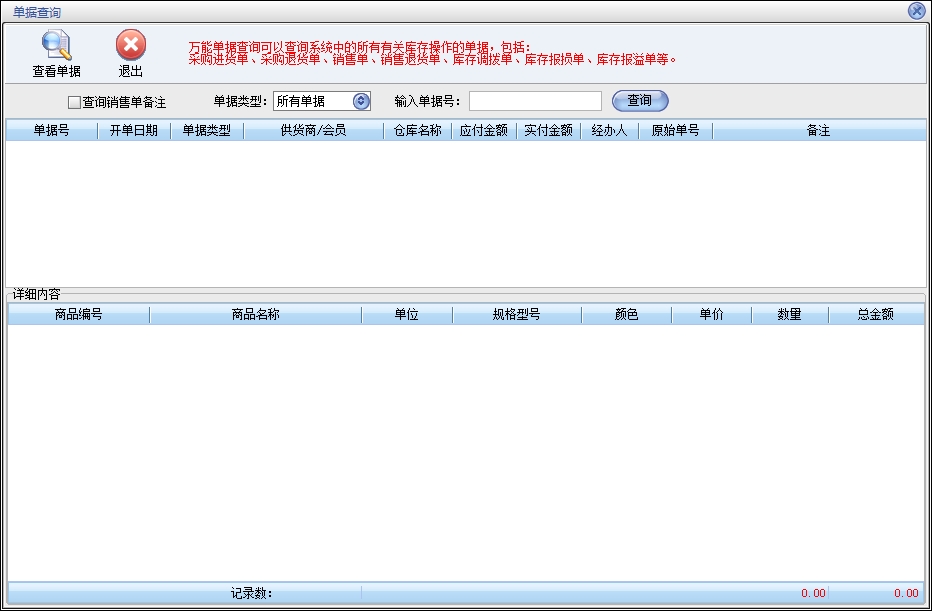The width and height of the screenshot is (932, 611).
Task: Sort details by 商品编号 header
Action: (78, 315)
